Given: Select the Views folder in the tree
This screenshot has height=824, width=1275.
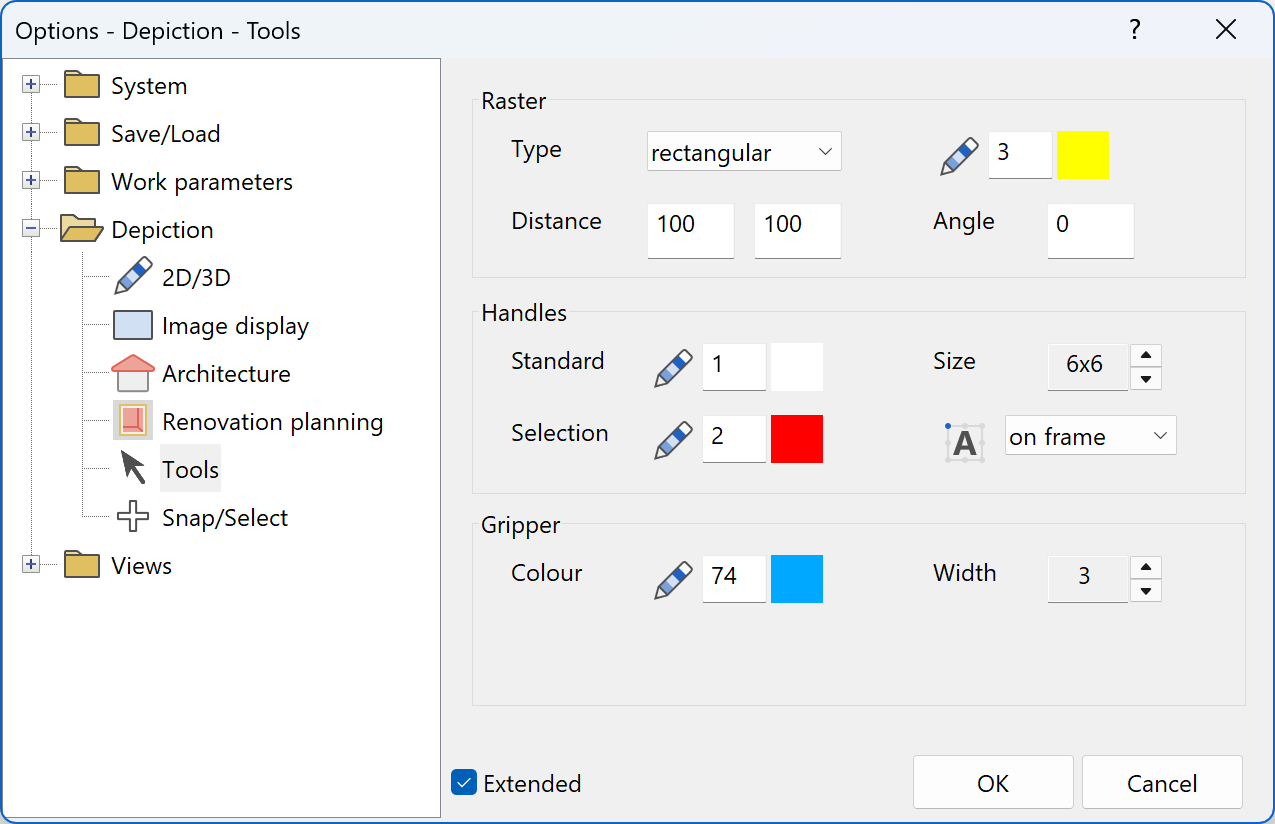Looking at the screenshot, I should [141, 565].
